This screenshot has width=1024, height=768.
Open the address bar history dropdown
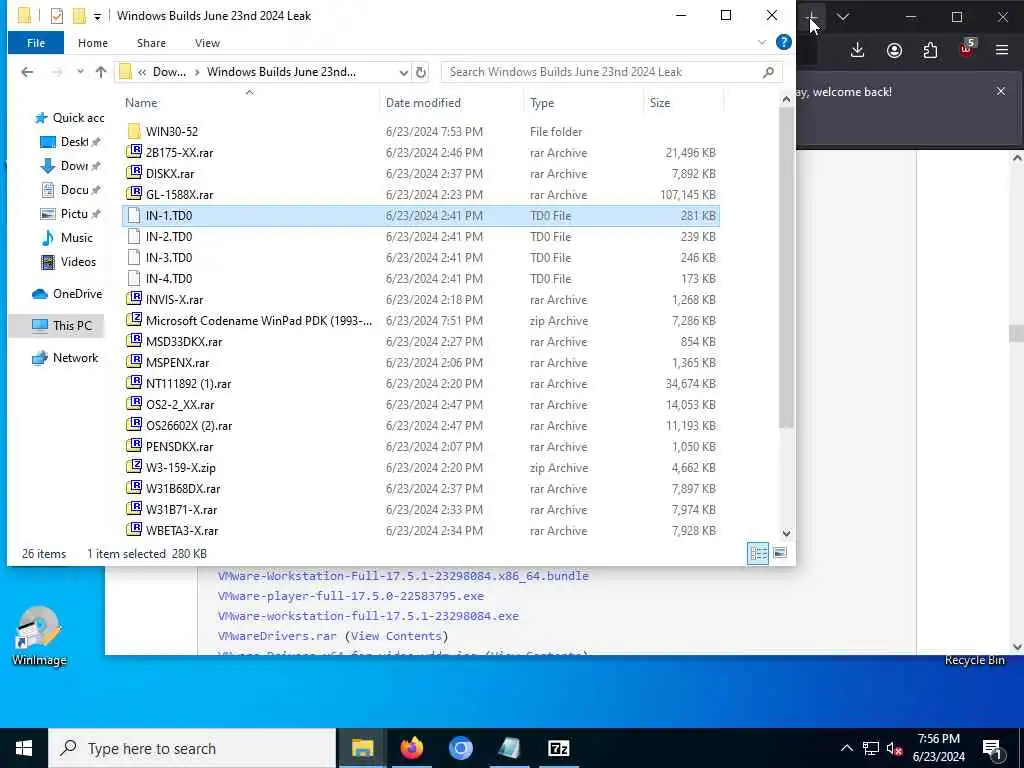pyautogui.click(x=404, y=72)
